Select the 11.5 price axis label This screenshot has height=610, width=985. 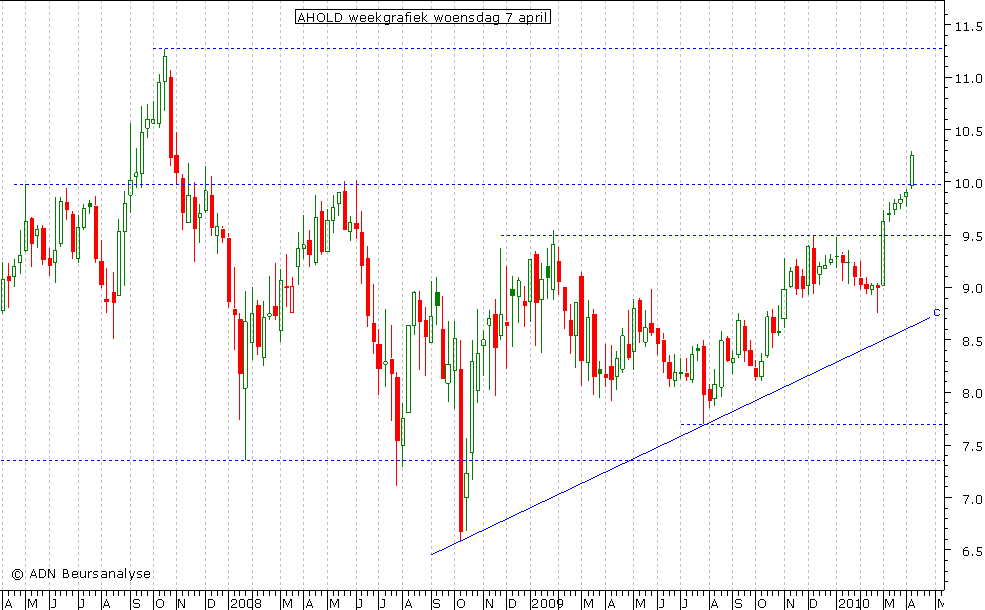point(968,26)
